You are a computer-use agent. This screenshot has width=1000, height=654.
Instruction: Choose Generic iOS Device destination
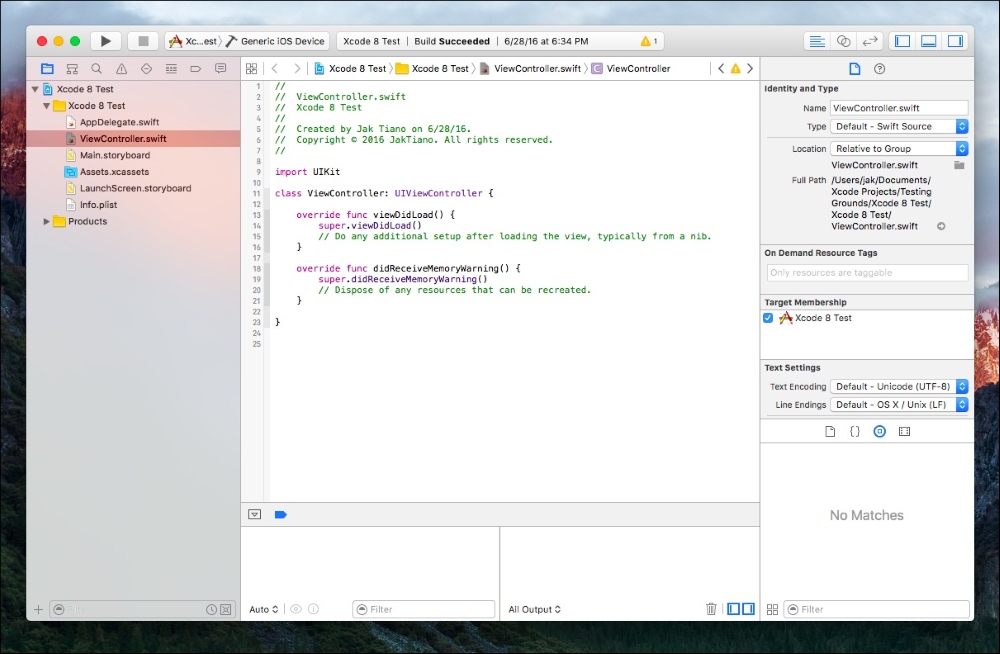[x=276, y=41]
